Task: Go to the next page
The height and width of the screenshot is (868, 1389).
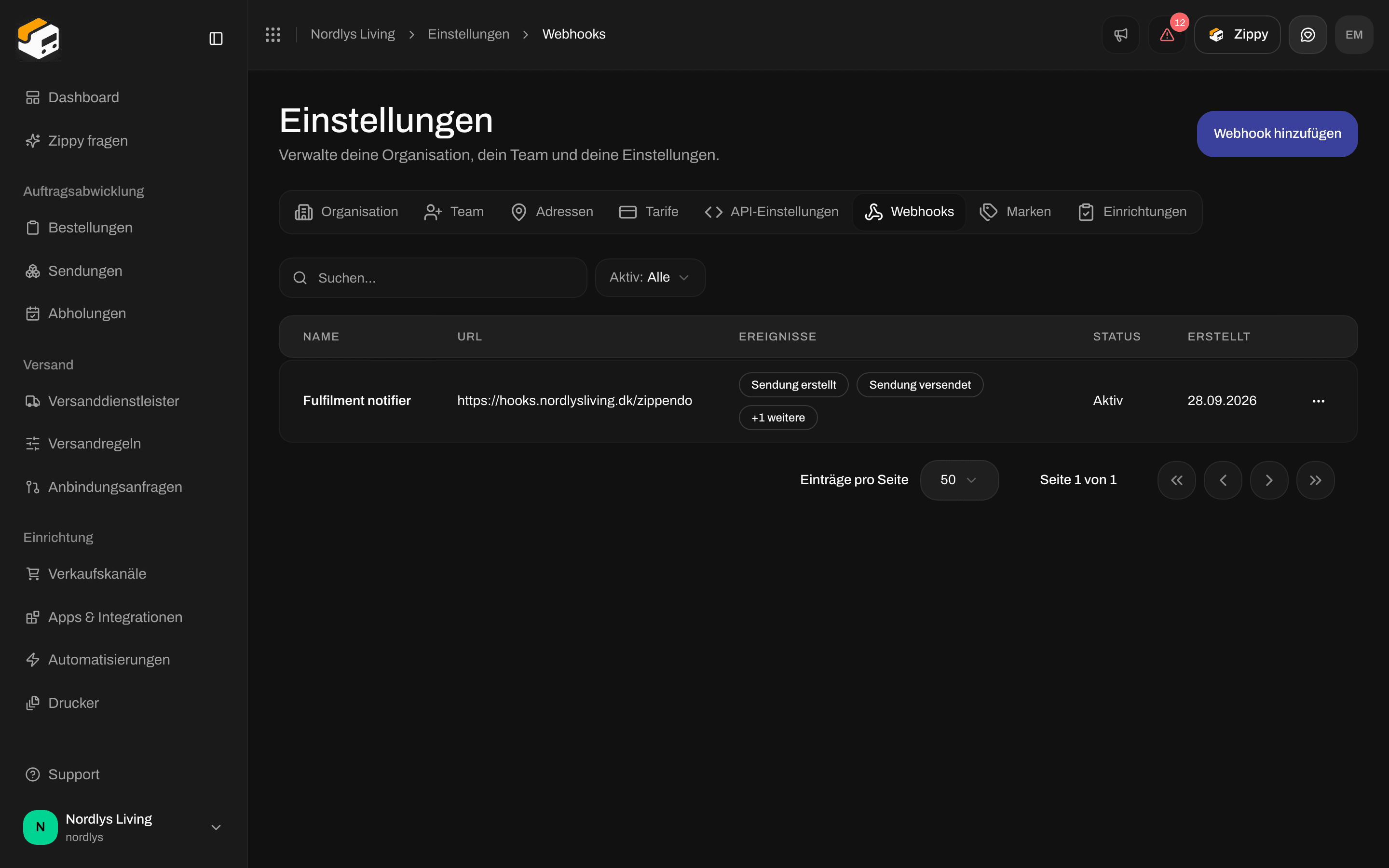Action: point(1269,480)
